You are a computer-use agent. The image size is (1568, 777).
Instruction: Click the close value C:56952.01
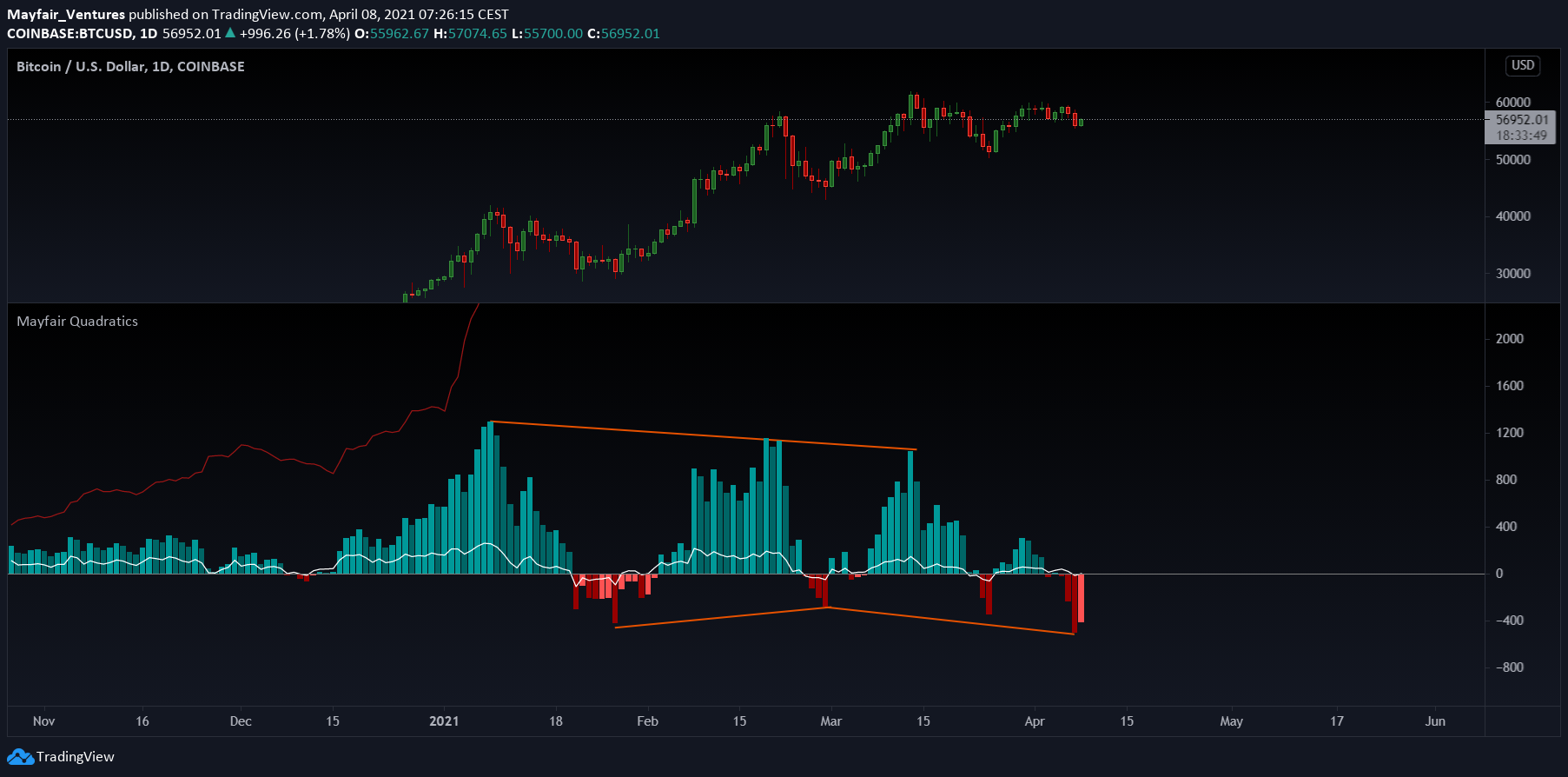point(624,34)
